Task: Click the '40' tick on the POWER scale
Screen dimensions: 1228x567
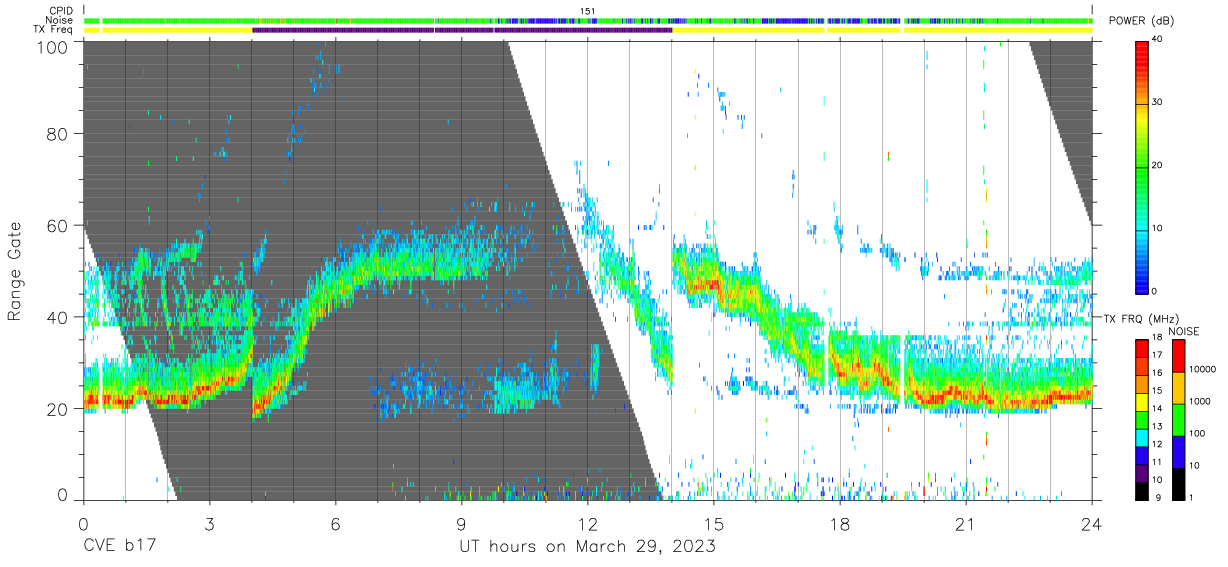Action: [1159, 40]
